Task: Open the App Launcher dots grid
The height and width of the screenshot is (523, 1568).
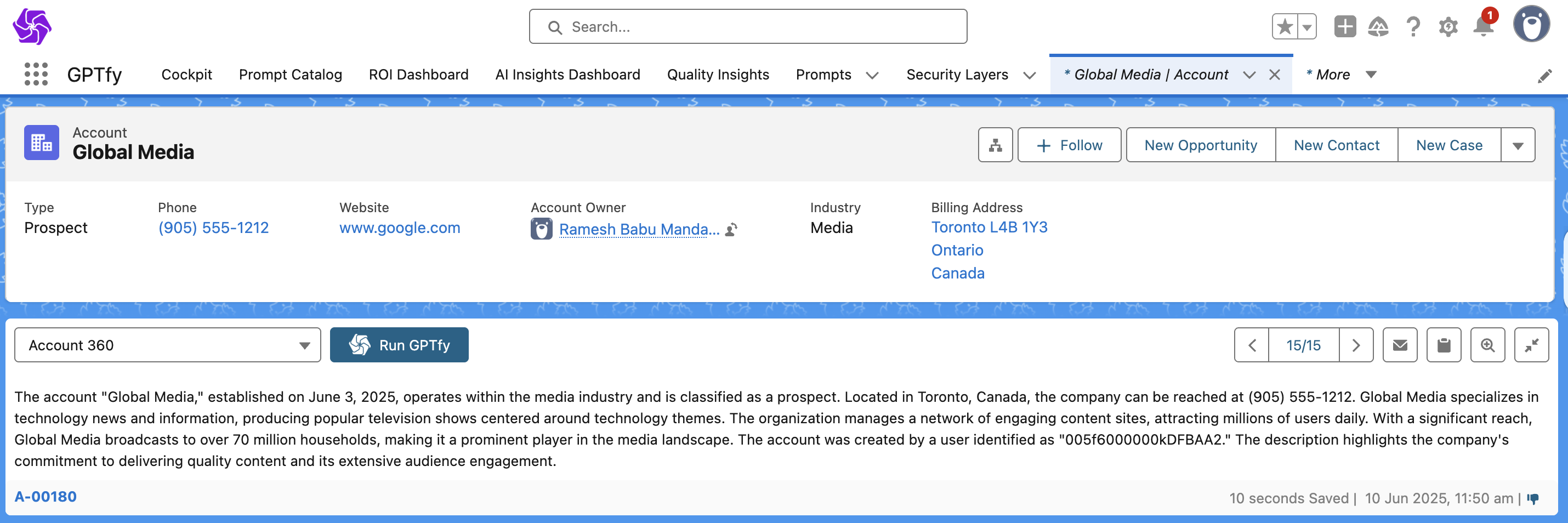Action: pyautogui.click(x=36, y=74)
